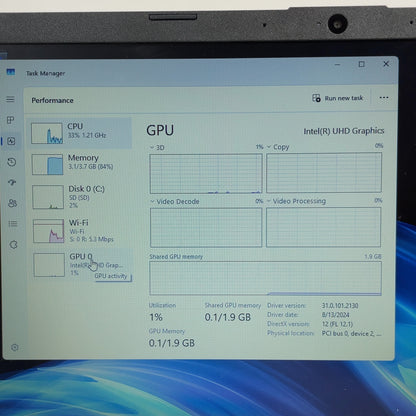Click the Video Processing graph
Viewport: 416px width, 416px height.
[323, 227]
